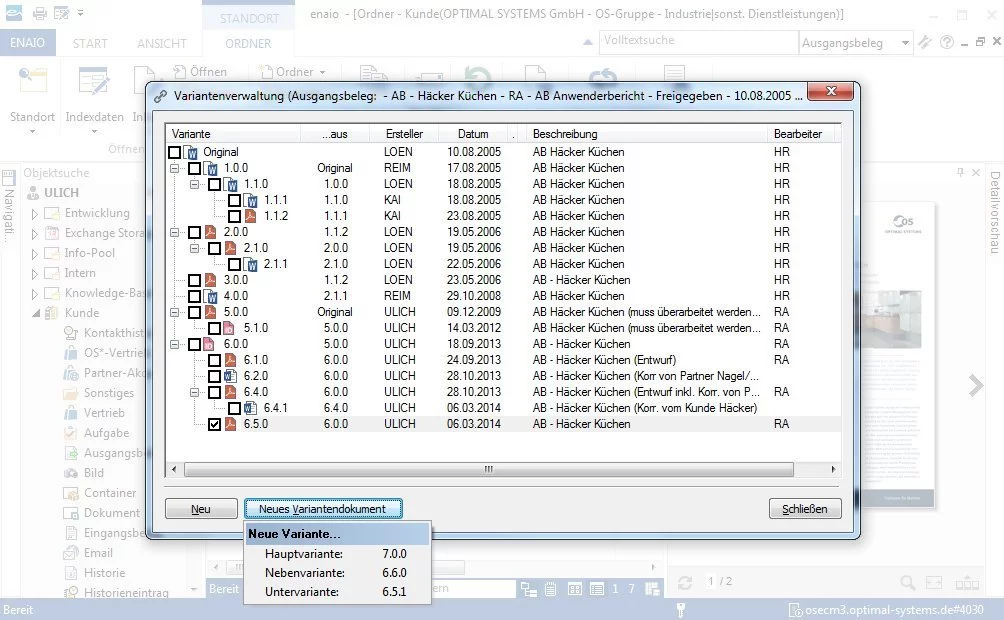
Task: Click the next page arrow in Detailvorschau
Action: pyautogui.click(x=975, y=386)
